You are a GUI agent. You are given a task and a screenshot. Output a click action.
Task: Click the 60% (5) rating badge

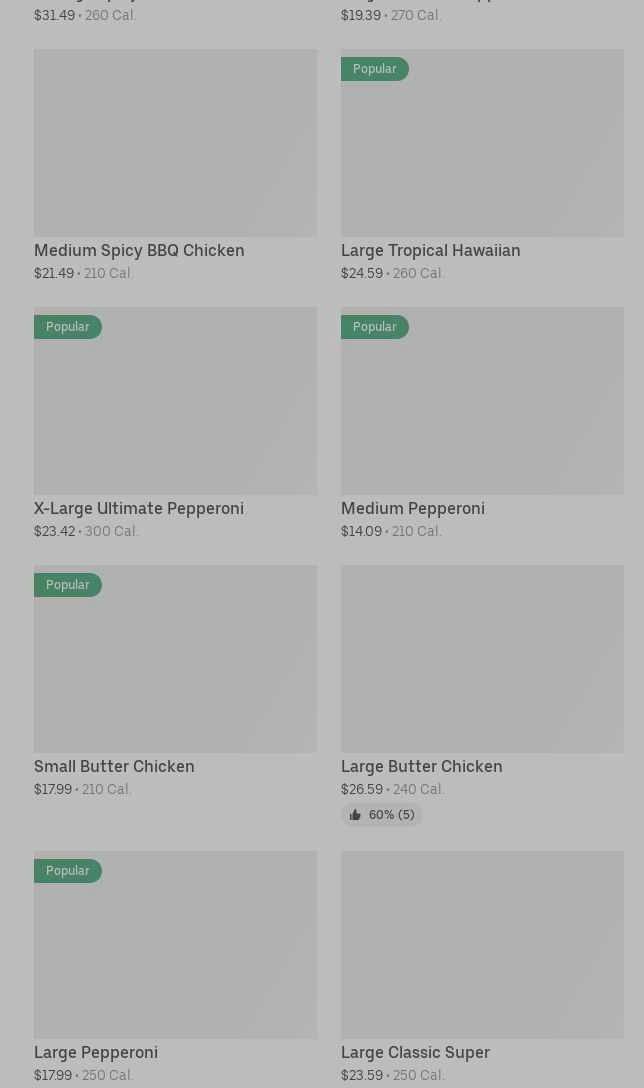(382, 815)
